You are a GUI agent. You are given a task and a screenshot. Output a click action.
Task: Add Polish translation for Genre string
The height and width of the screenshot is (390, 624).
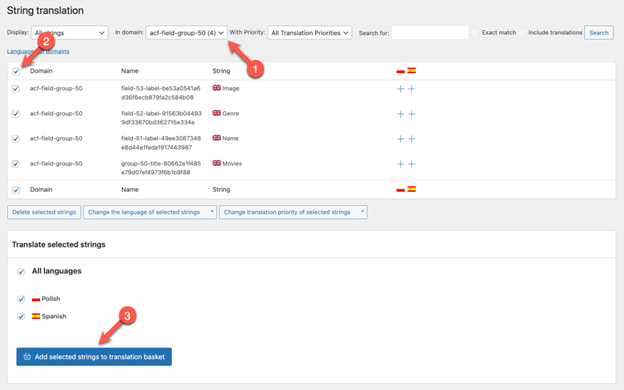[400, 114]
